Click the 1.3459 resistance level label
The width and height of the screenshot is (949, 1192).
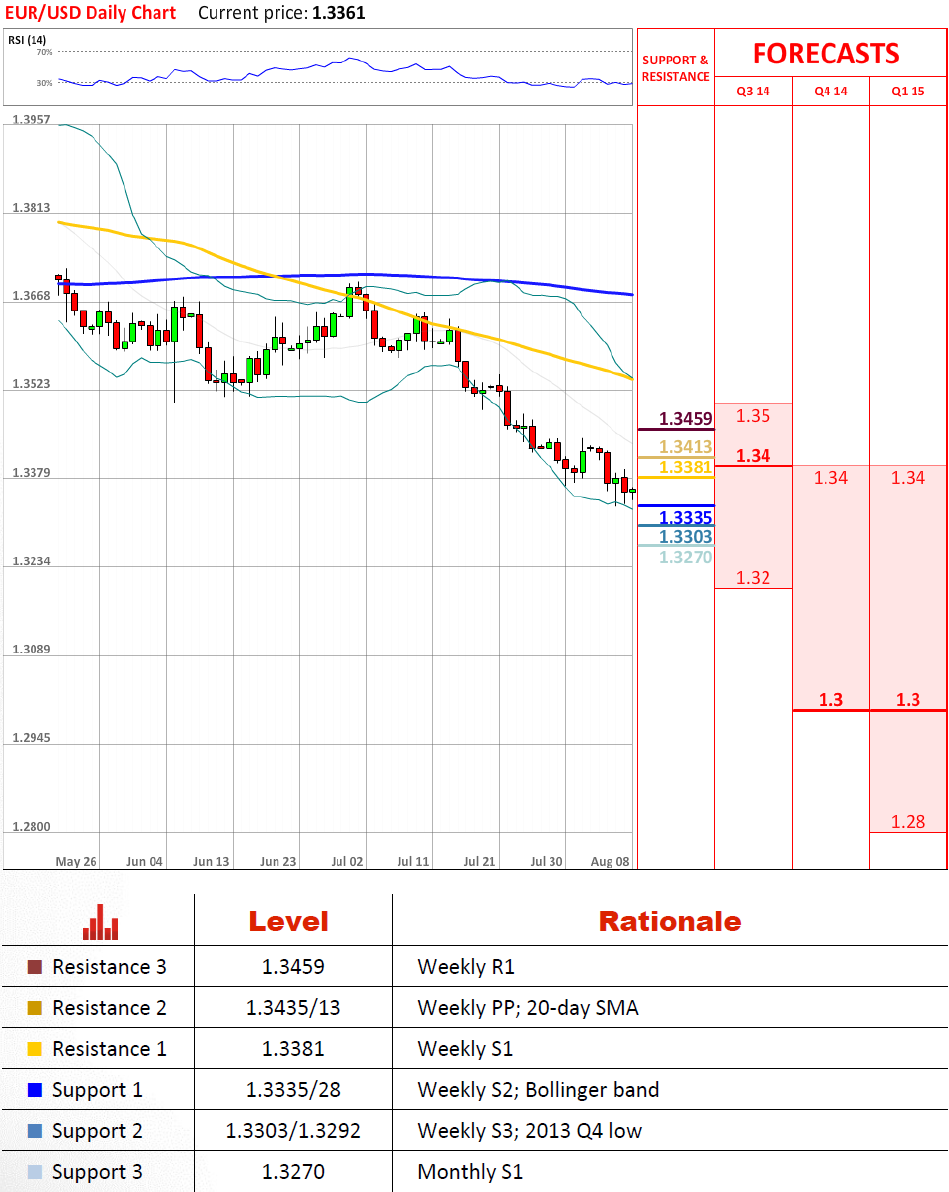pyautogui.click(x=685, y=419)
